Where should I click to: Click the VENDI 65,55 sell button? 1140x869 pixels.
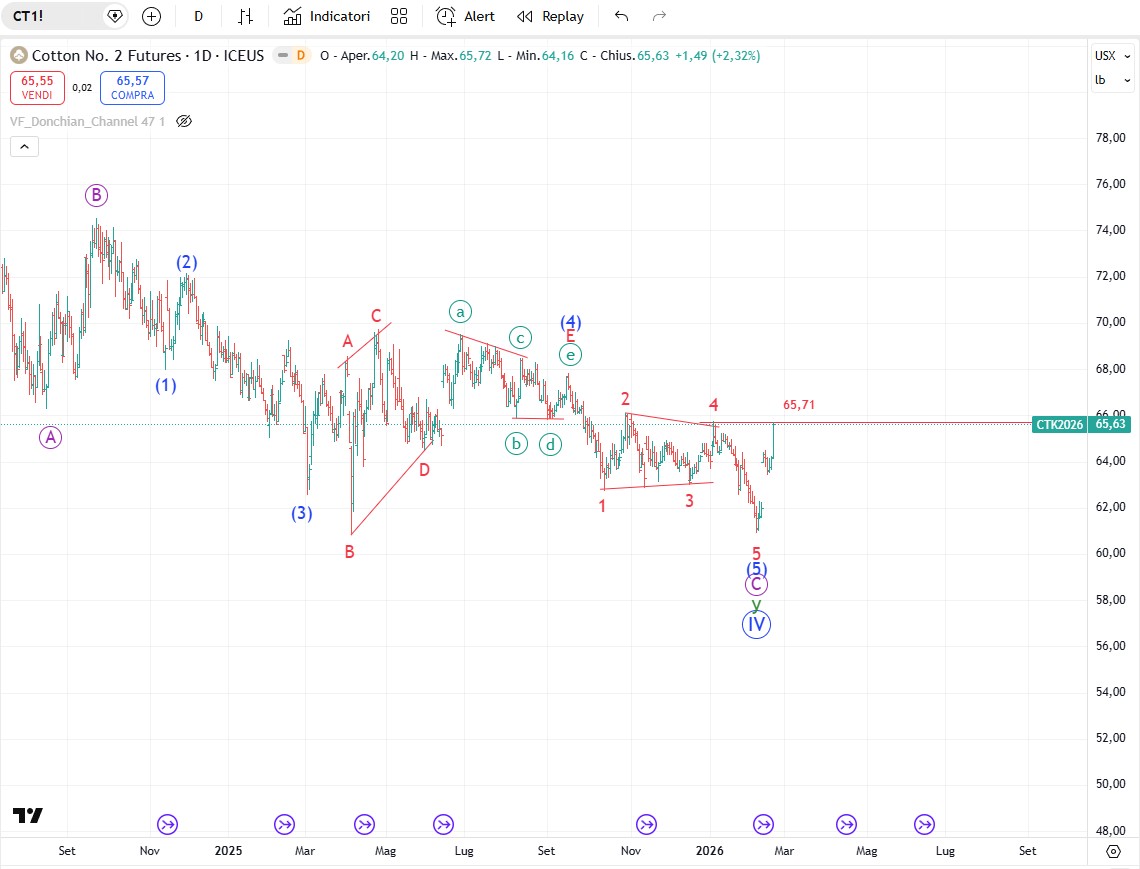tap(38, 88)
